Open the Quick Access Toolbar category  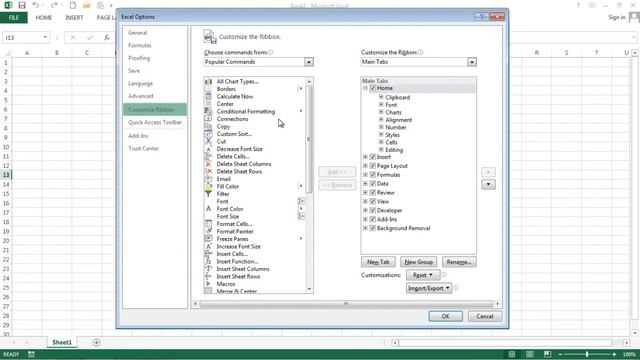[x=155, y=122]
